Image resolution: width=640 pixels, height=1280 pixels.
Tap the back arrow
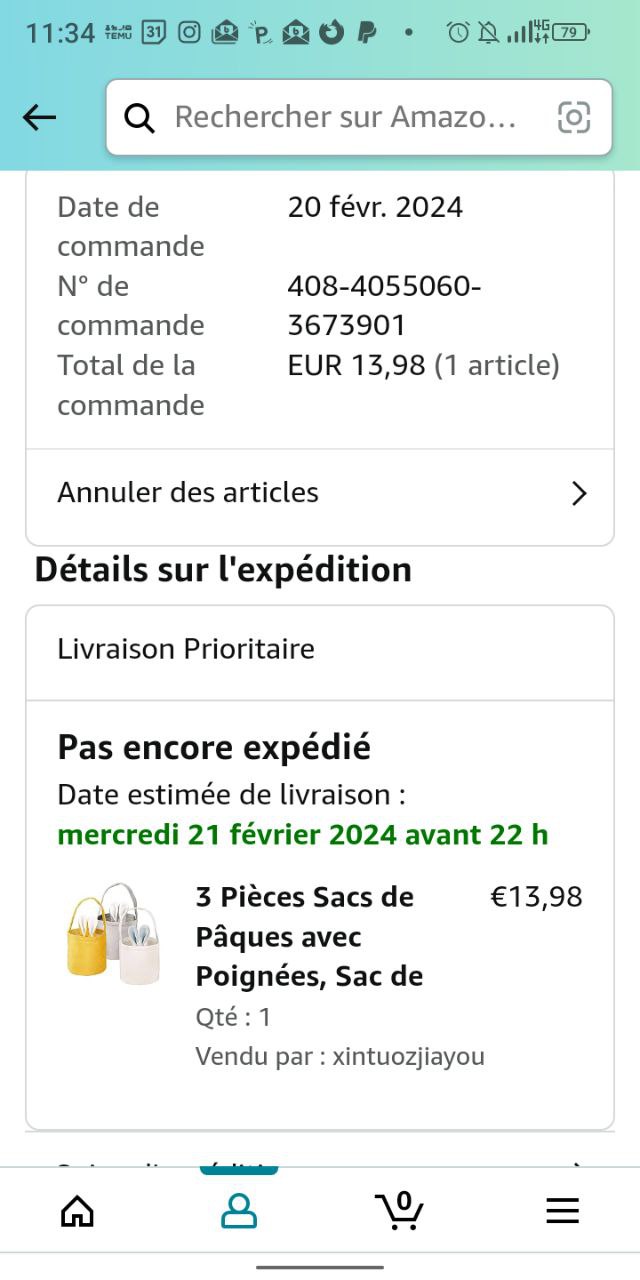[x=40, y=118]
